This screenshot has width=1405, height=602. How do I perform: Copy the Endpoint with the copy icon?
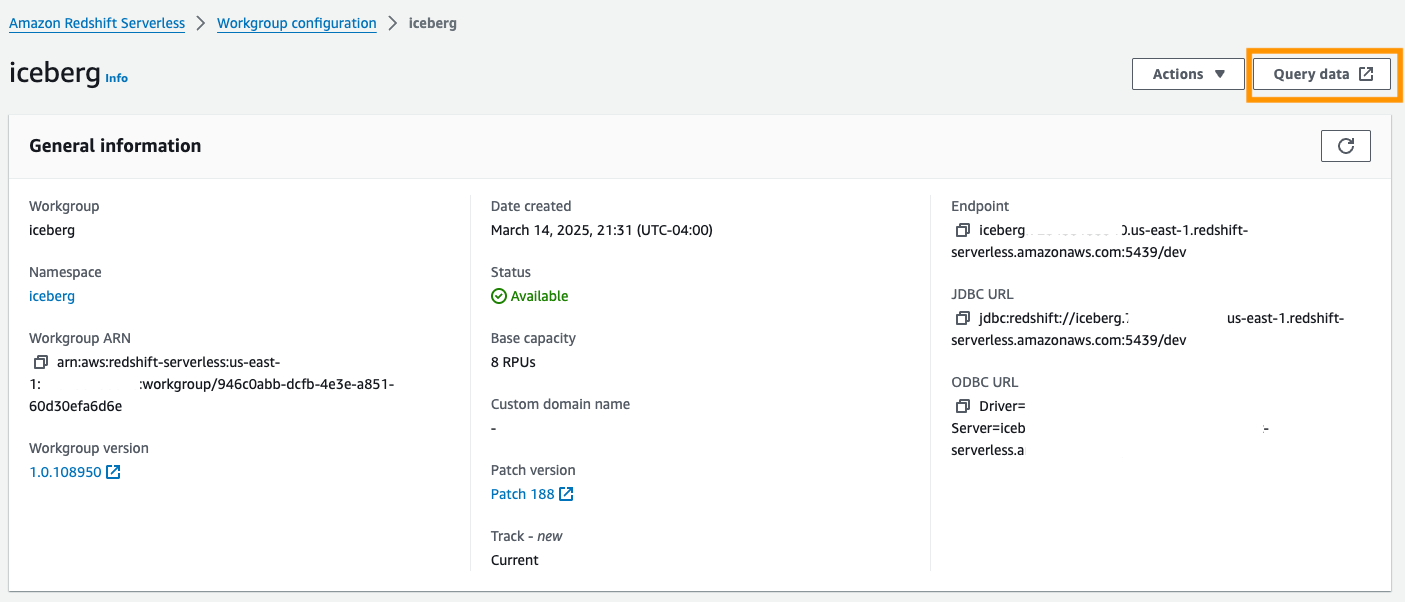click(963, 230)
